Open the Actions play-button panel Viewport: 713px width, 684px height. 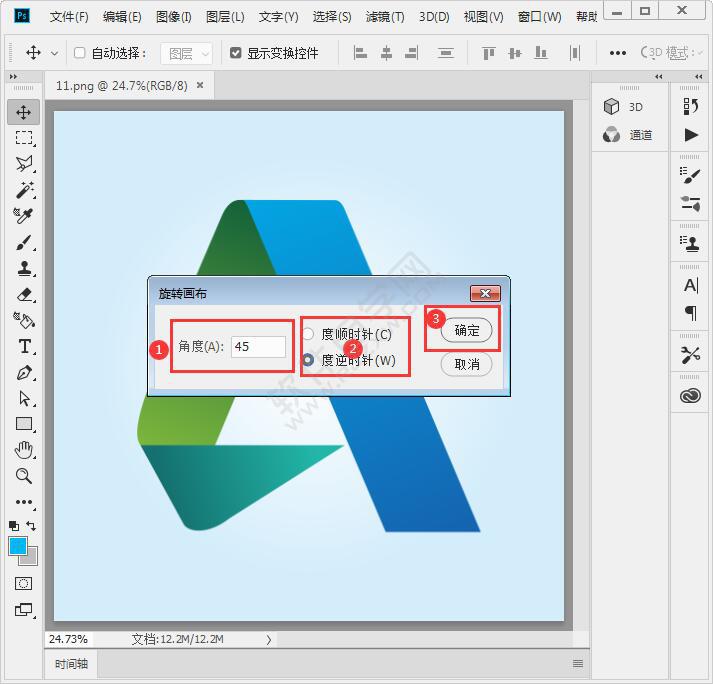(691, 135)
